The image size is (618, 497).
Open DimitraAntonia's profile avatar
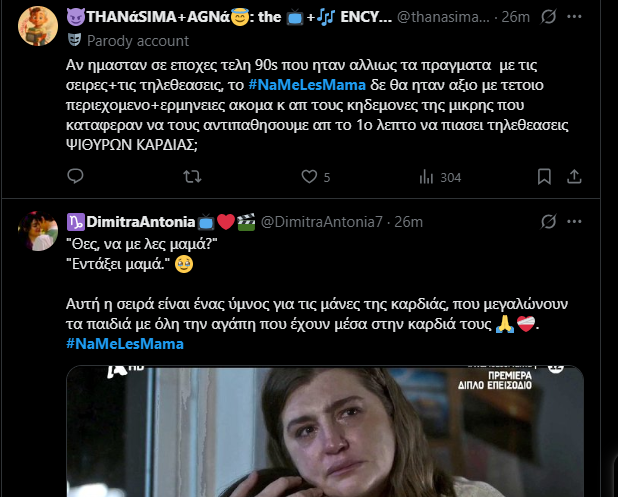(37, 232)
